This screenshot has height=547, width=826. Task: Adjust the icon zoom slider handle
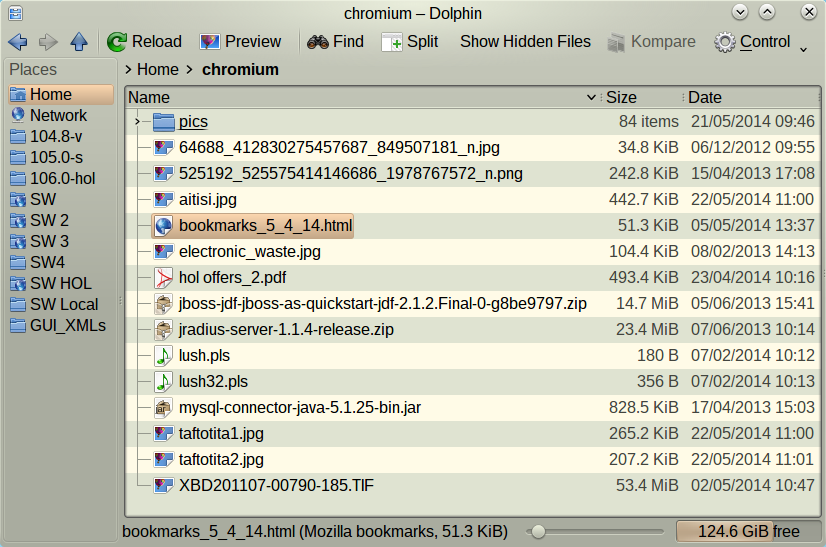point(538,532)
